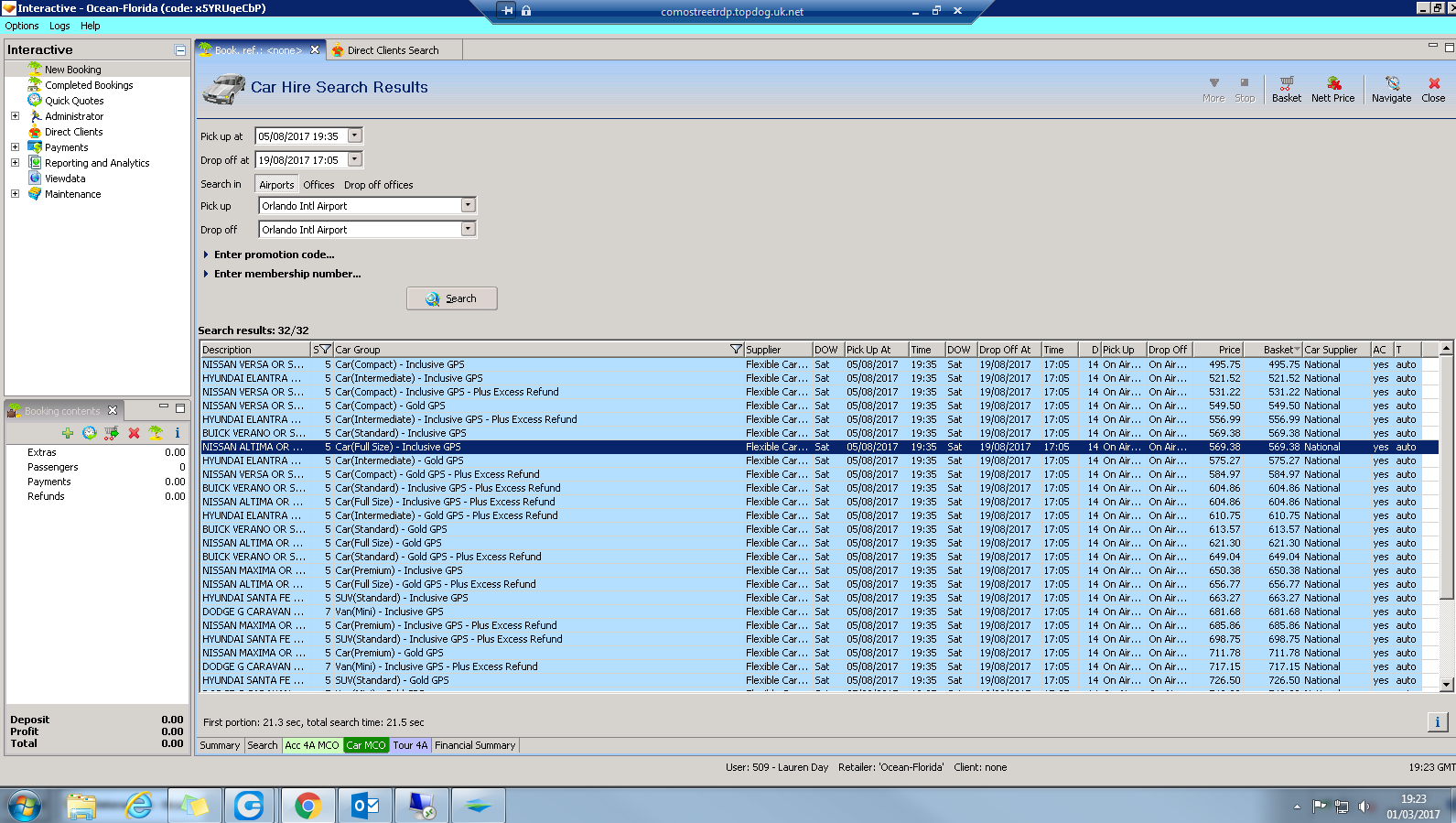
Task: Open the Logs menu
Action: [x=59, y=26]
